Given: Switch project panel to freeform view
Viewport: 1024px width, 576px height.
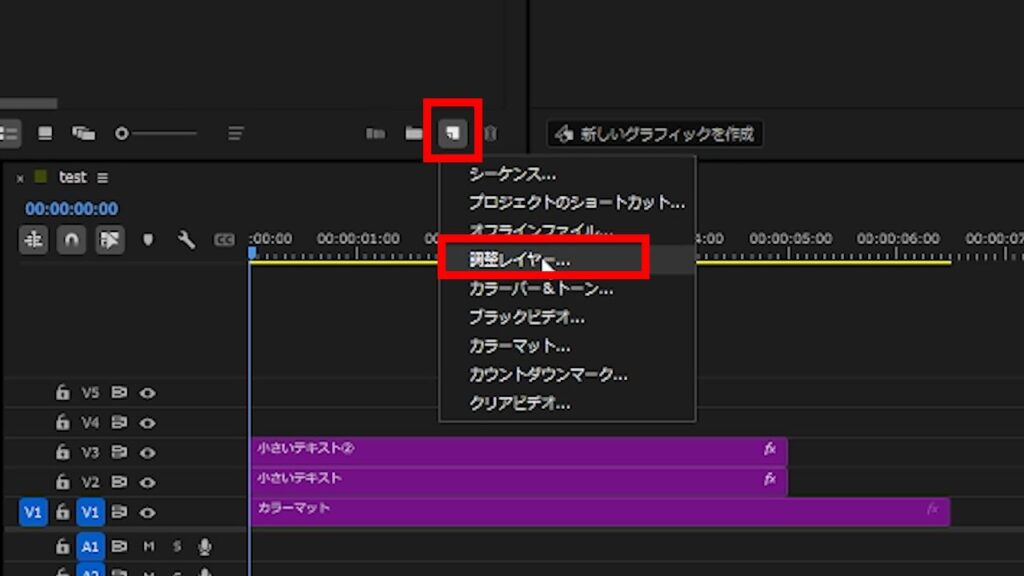Looking at the screenshot, I should [84, 134].
